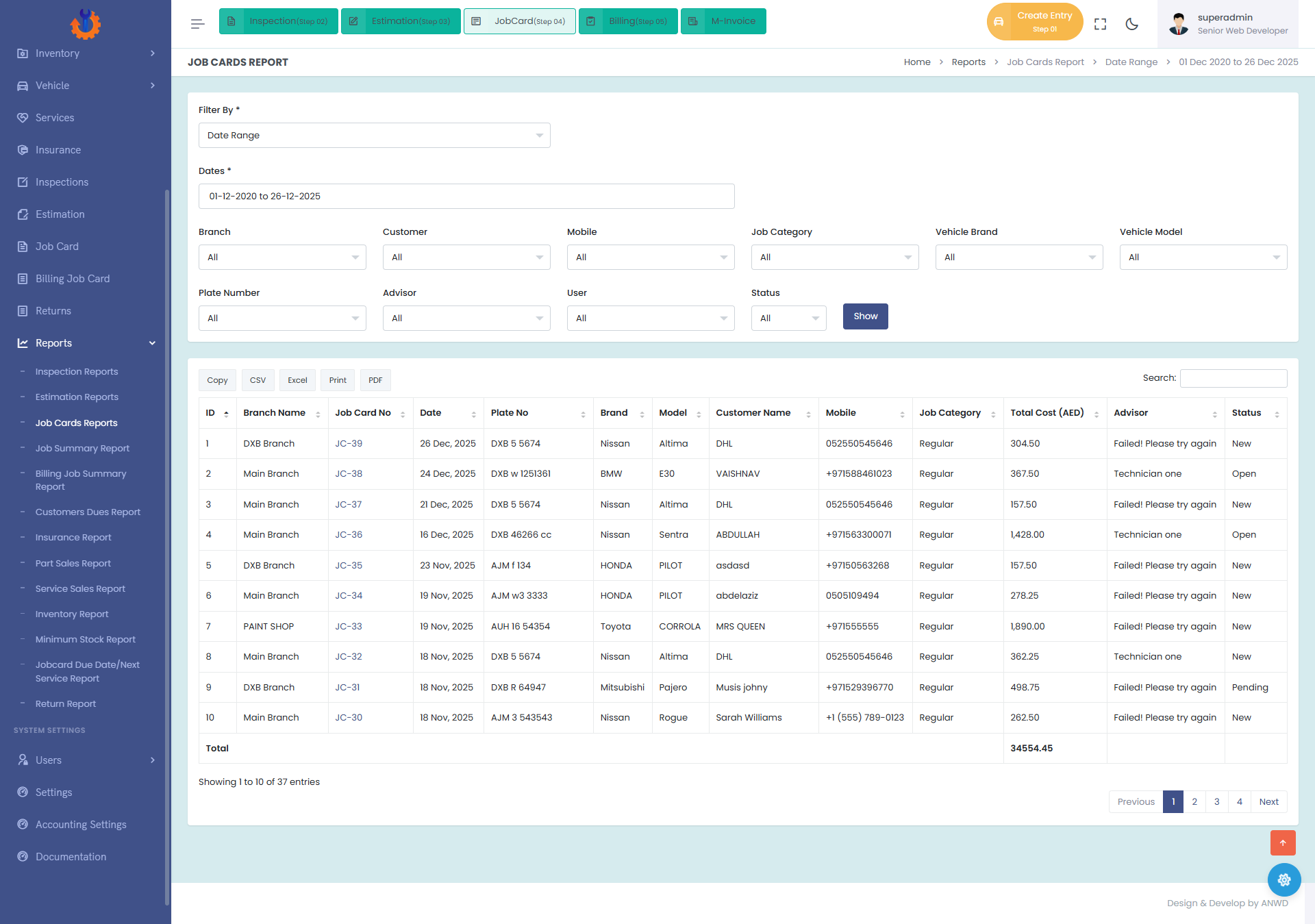1315x924 pixels.
Task: Click the Dates range input field
Action: pyautogui.click(x=466, y=196)
